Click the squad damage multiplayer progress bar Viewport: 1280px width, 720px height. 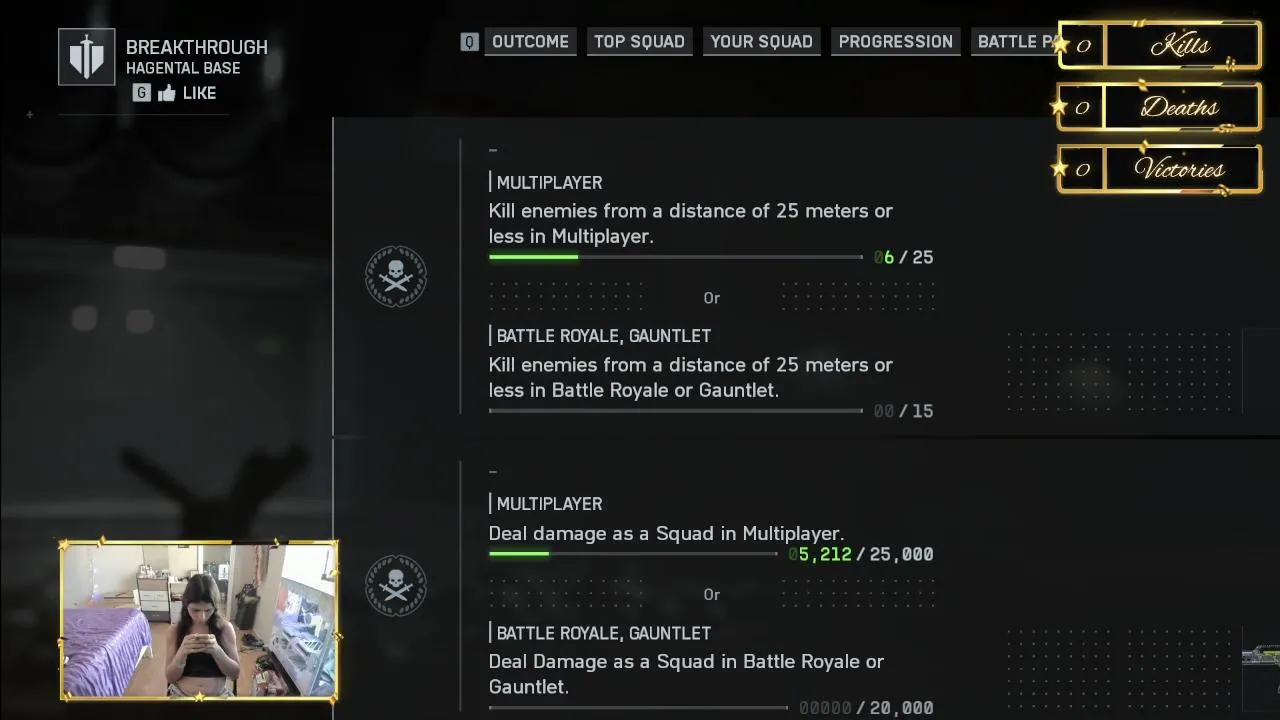coord(632,553)
